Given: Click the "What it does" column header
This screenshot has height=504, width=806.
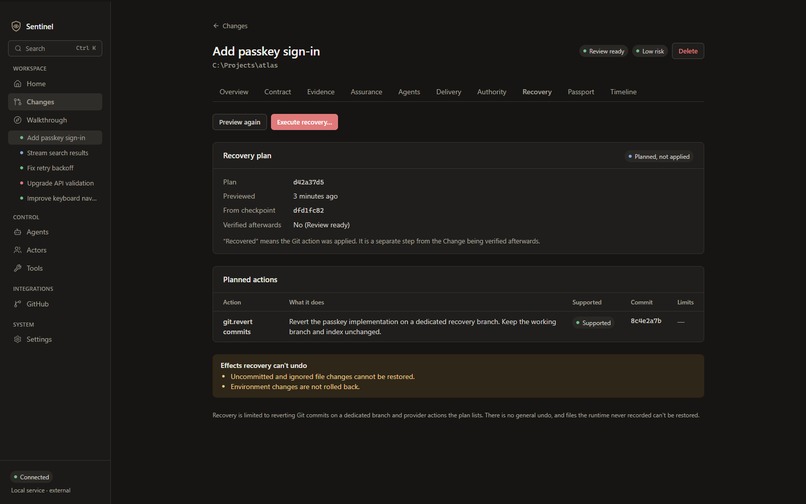Looking at the screenshot, I should 306,302.
